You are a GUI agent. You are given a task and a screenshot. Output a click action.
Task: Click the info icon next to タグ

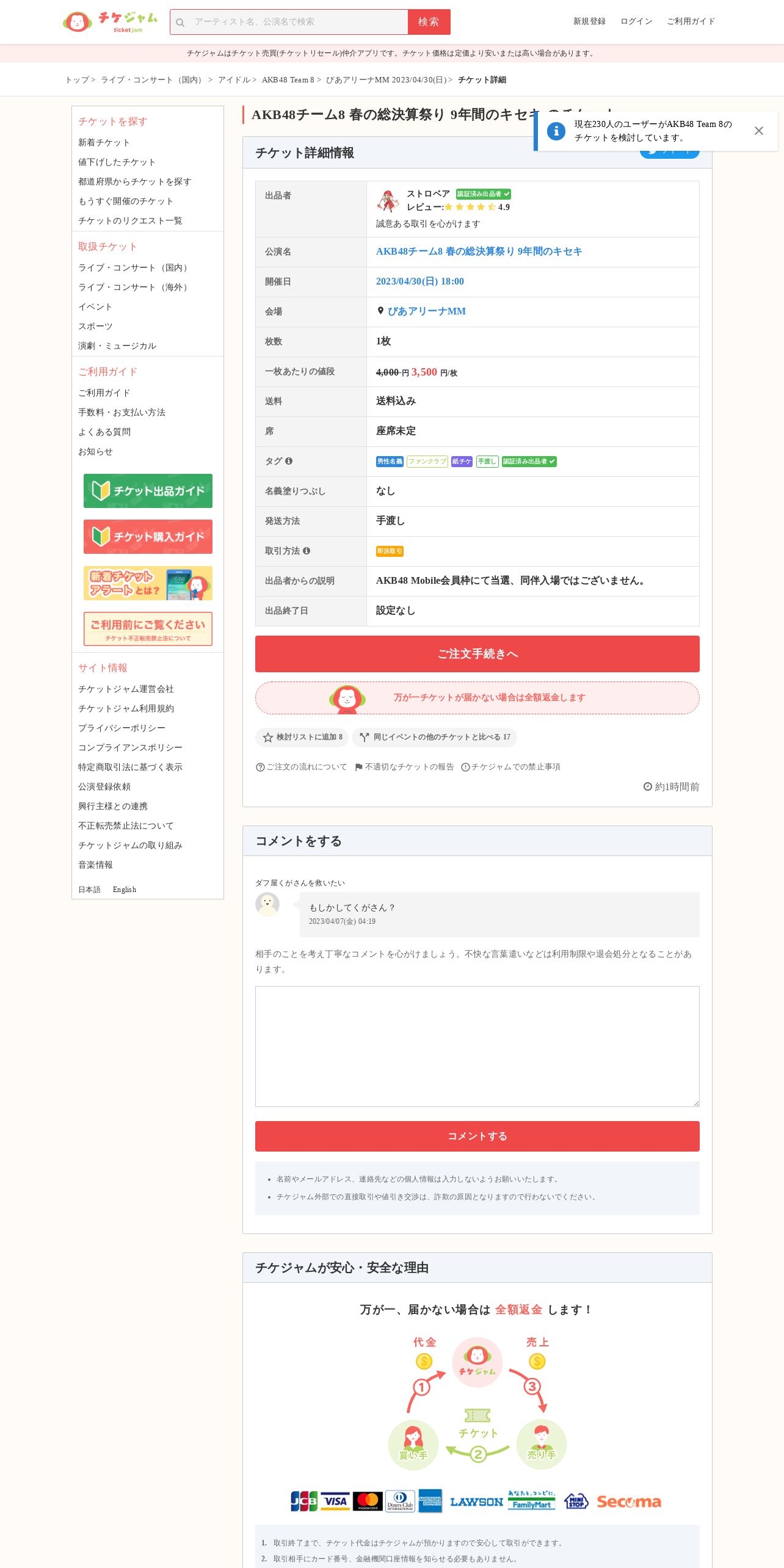289,461
